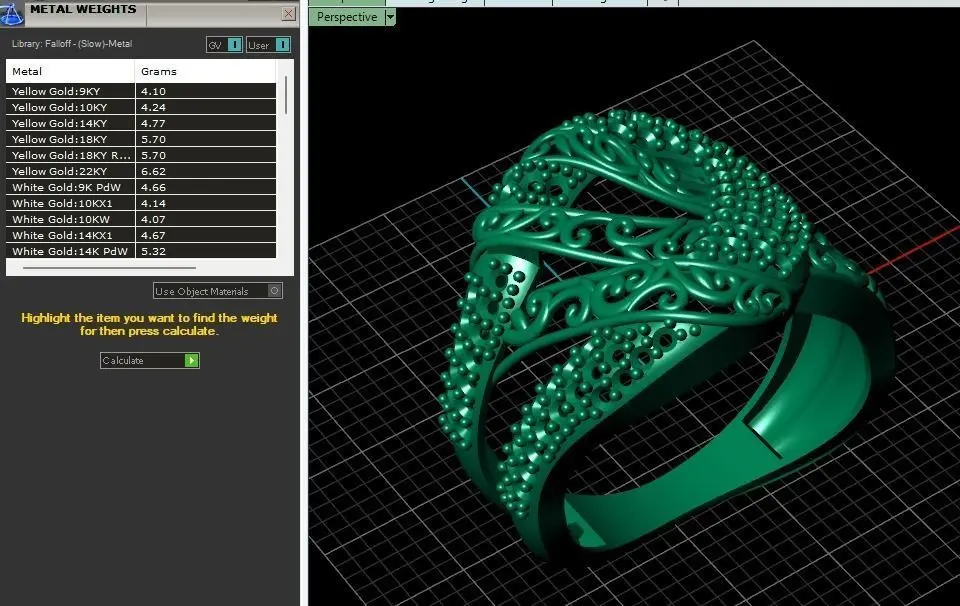This screenshot has height=606, width=960.
Task: Click the 4.67 grams value
Action: 153,234
